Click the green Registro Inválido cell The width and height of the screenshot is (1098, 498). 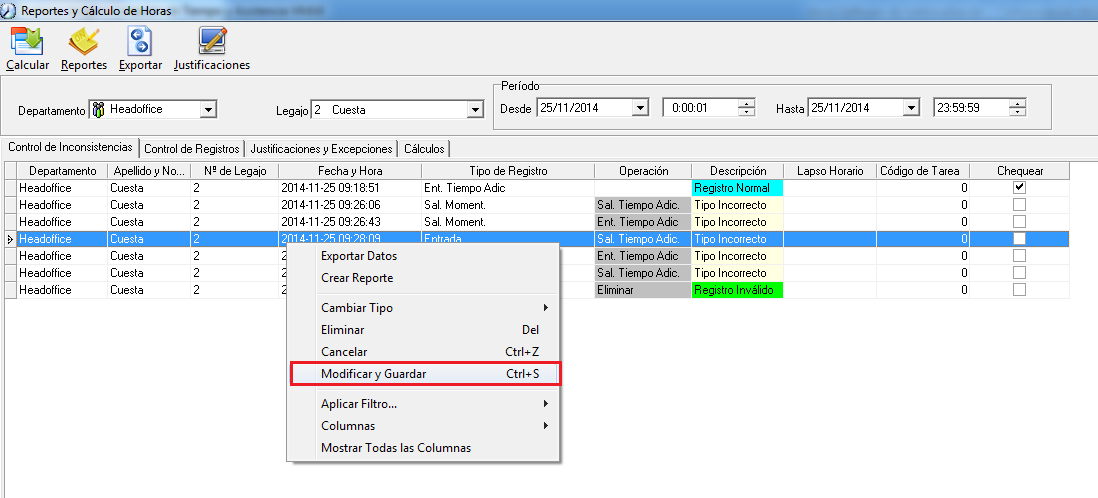coord(737,289)
